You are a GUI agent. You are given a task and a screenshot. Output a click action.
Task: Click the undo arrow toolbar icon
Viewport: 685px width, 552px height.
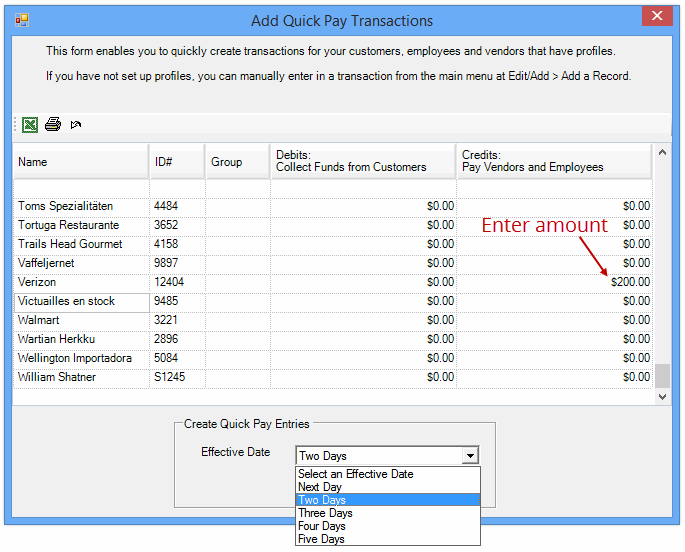tap(76, 125)
